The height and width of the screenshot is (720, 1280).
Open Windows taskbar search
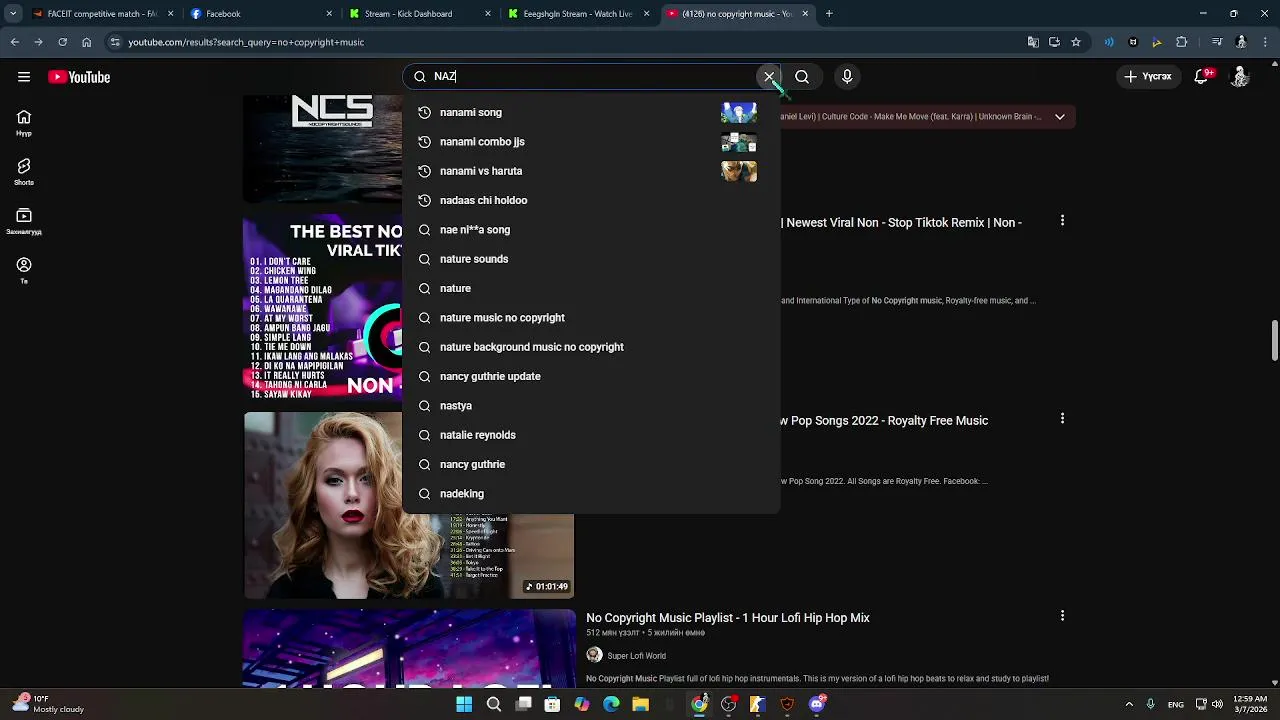pos(494,704)
